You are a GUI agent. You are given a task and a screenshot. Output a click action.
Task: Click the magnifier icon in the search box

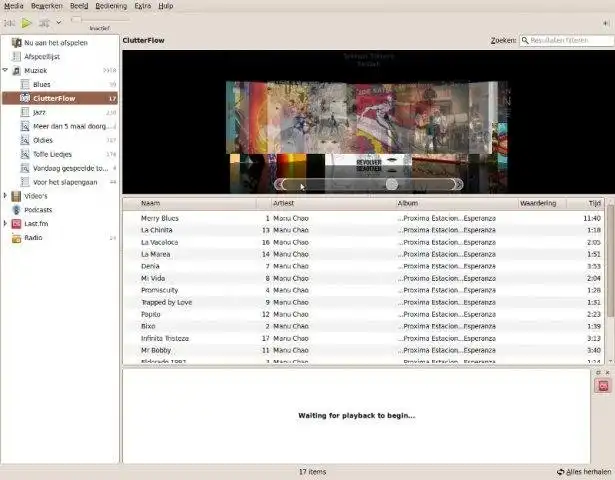(525, 40)
